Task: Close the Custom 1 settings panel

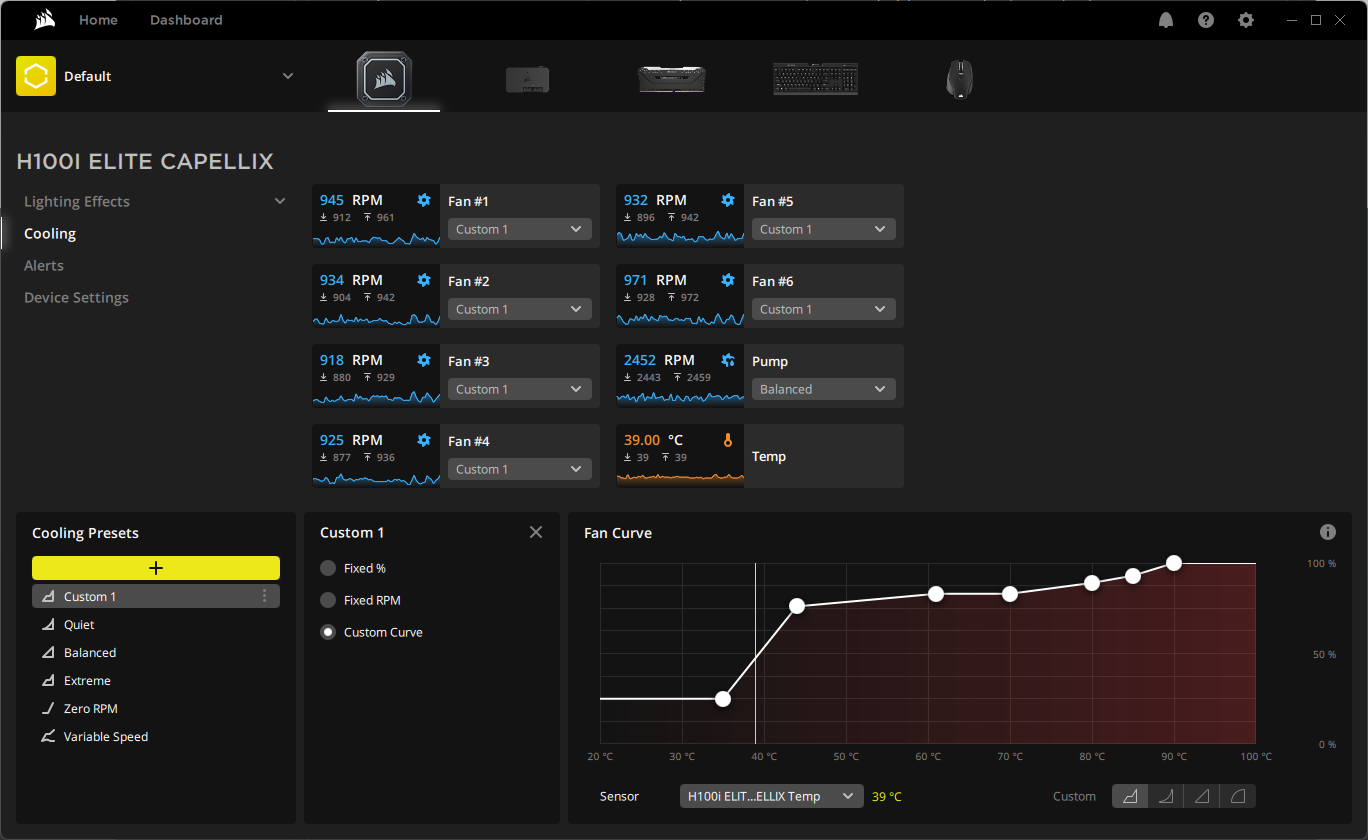Action: [x=536, y=532]
